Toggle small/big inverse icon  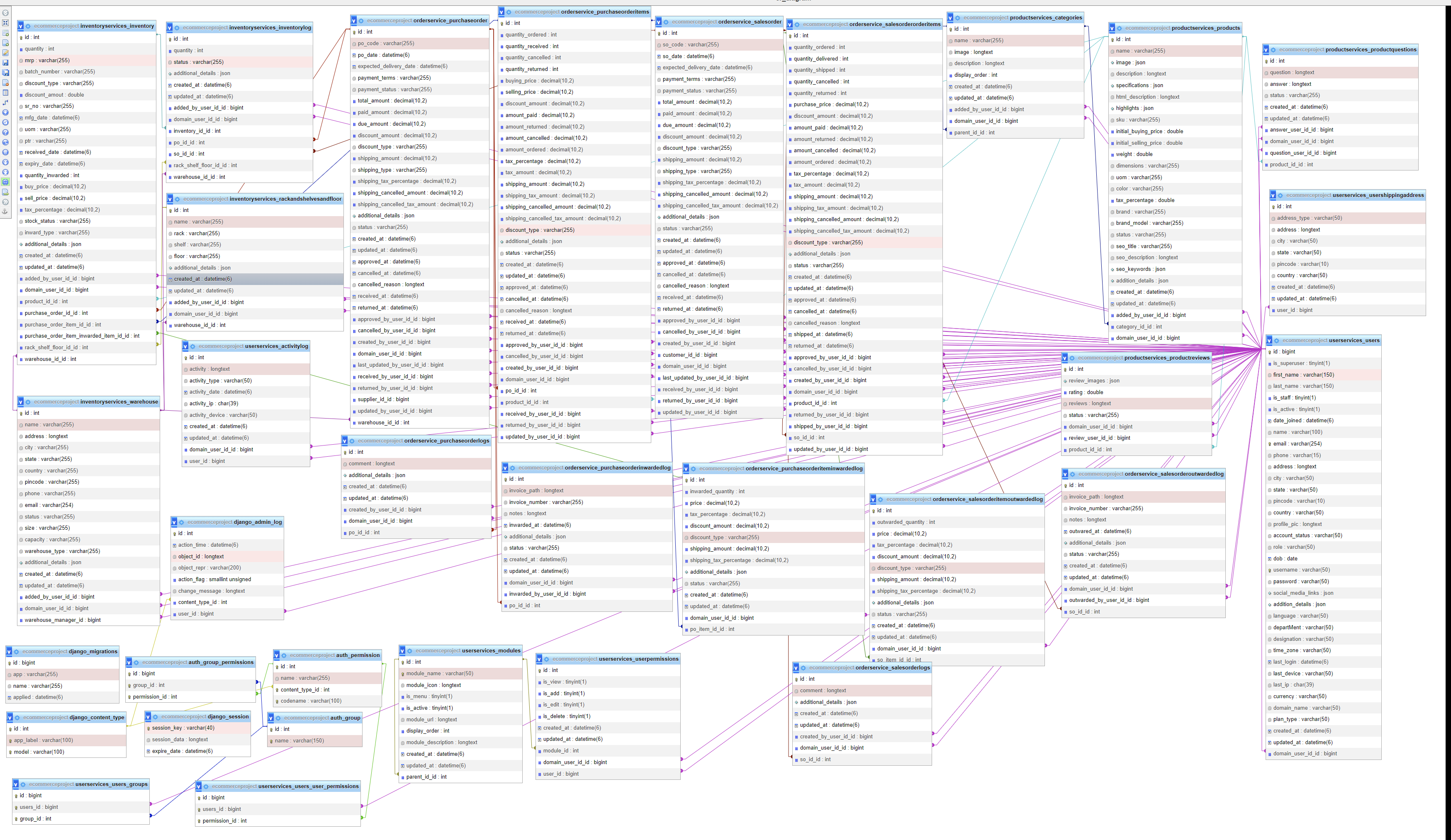pyautogui.click(x=5, y=173)
